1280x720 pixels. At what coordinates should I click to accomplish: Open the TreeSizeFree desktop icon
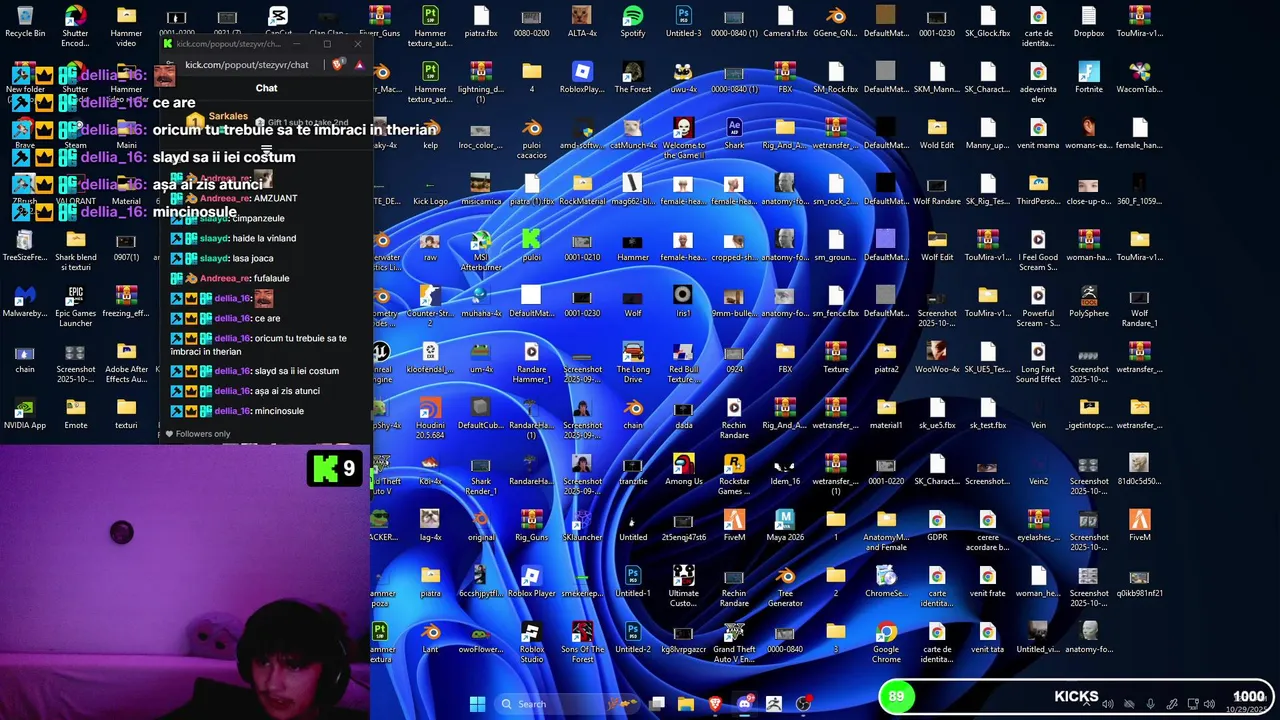click(x=25, y=246)
